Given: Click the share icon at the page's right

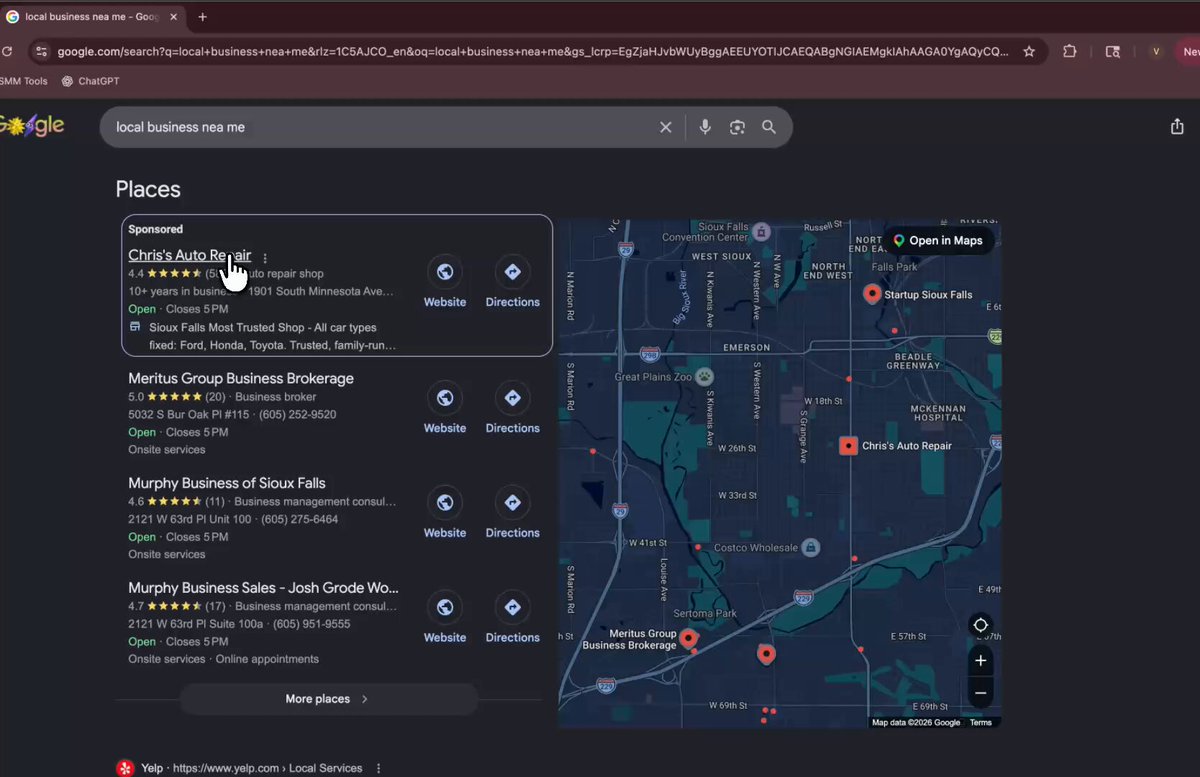Looking at the screenshot, I should [x=1177, y=127].
